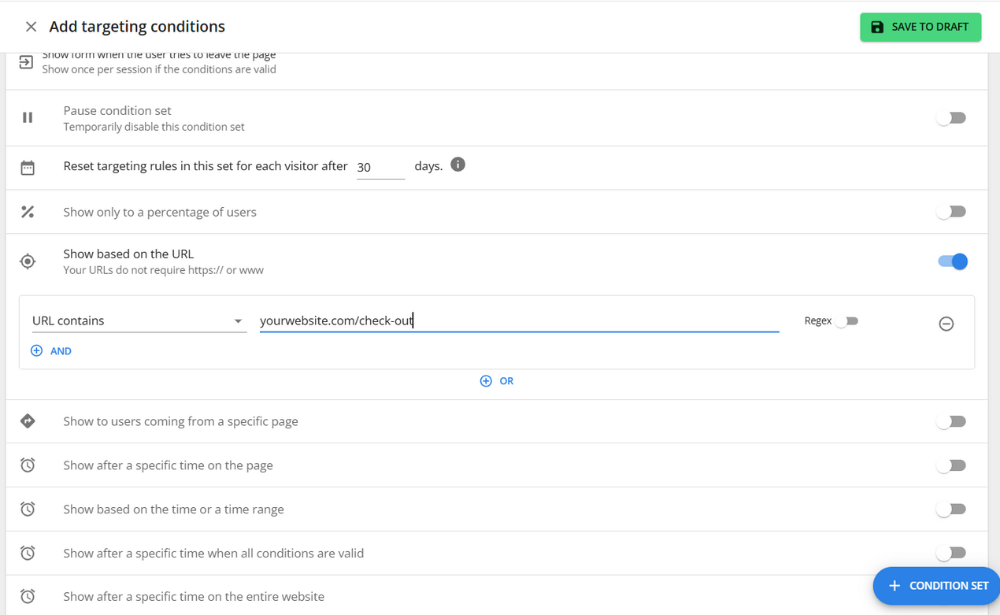Click the exit-intent arrow icon
The image size is (1000, 615).
pos(28,63)
